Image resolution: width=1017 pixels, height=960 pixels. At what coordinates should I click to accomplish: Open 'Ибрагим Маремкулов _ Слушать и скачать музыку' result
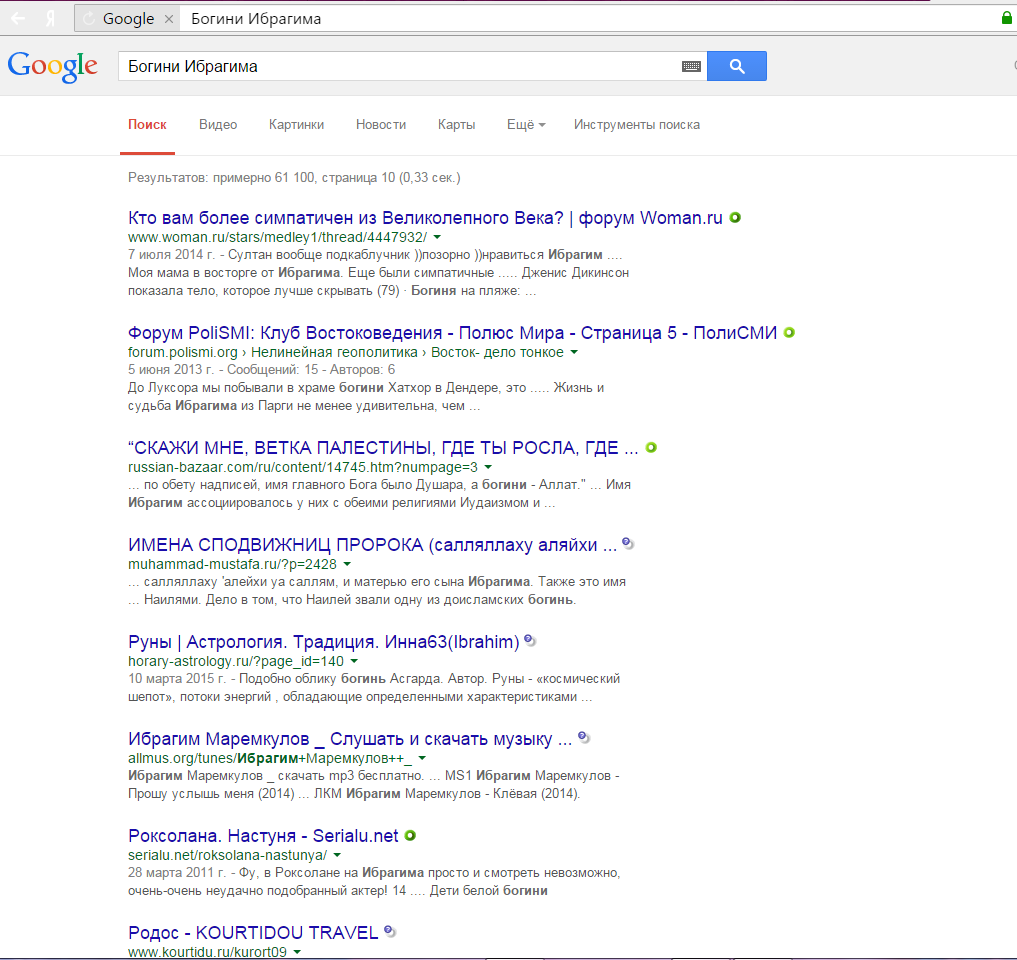(350, 739)
